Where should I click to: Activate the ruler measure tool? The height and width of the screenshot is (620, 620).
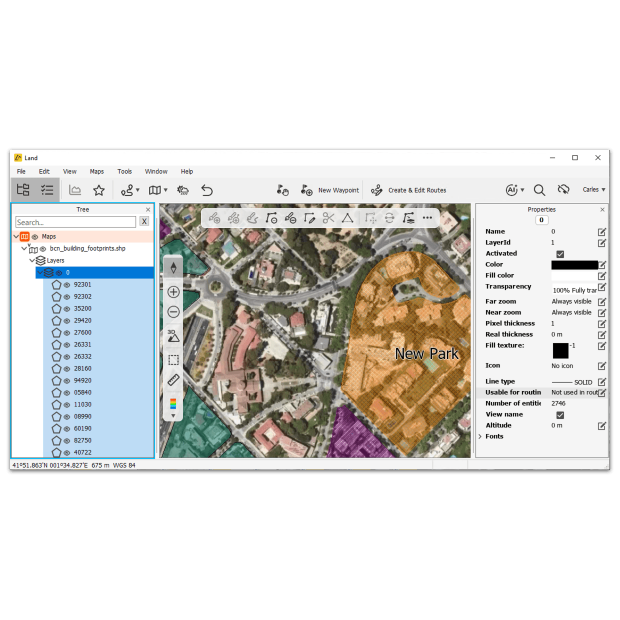pos(173,380)
